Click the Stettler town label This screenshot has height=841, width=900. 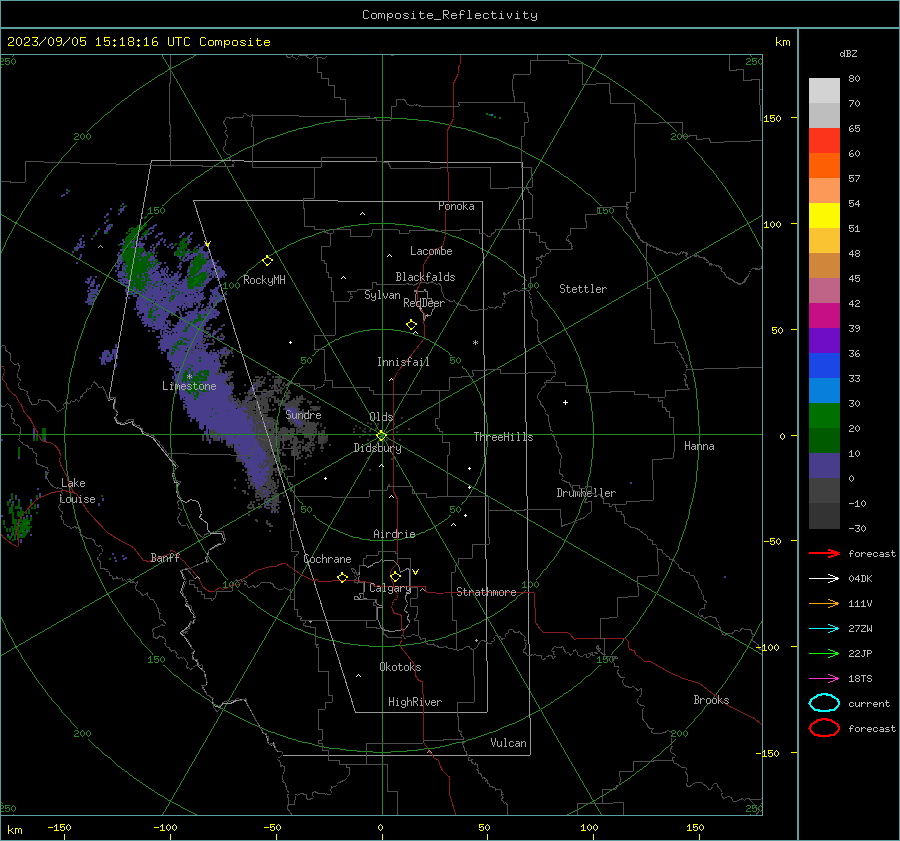point(583,289)
